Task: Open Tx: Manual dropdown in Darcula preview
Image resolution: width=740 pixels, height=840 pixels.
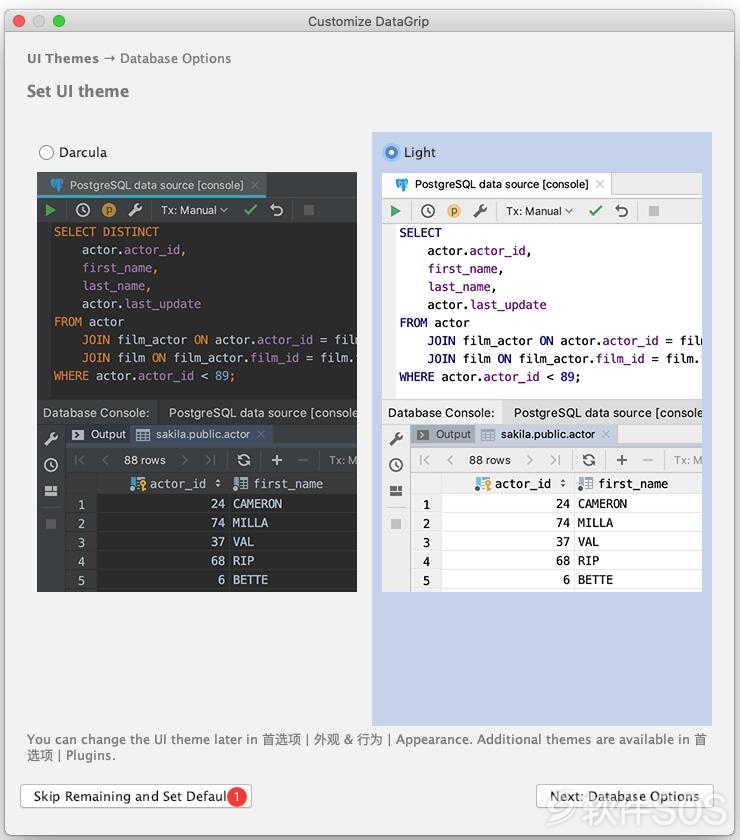Action: click(x=195, y=210)
